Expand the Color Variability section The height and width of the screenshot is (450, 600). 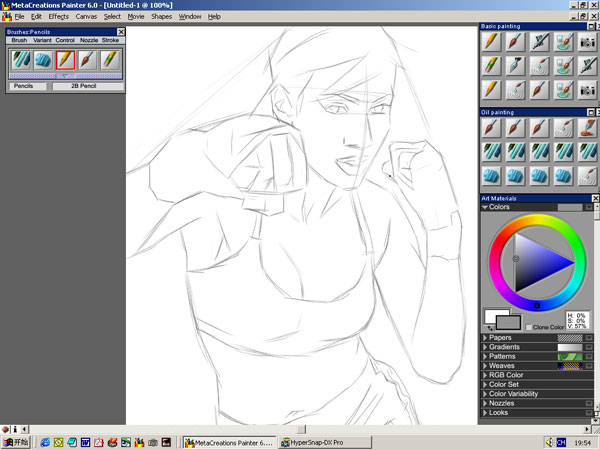485,393
